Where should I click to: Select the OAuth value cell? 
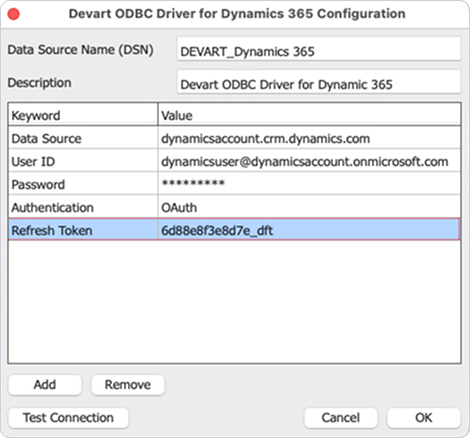[x=309, y=207]
